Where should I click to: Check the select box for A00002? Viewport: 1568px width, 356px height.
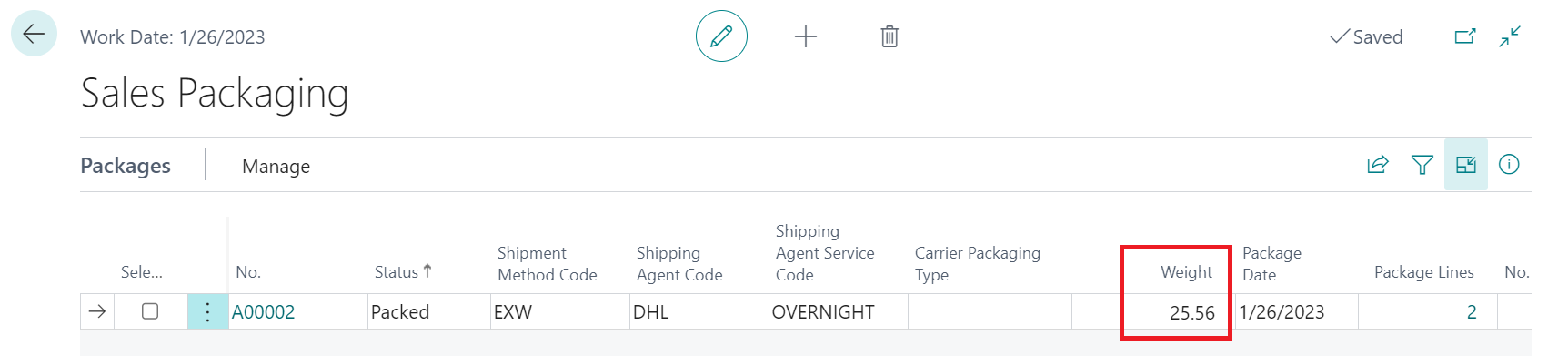click(x=150, y=311)
